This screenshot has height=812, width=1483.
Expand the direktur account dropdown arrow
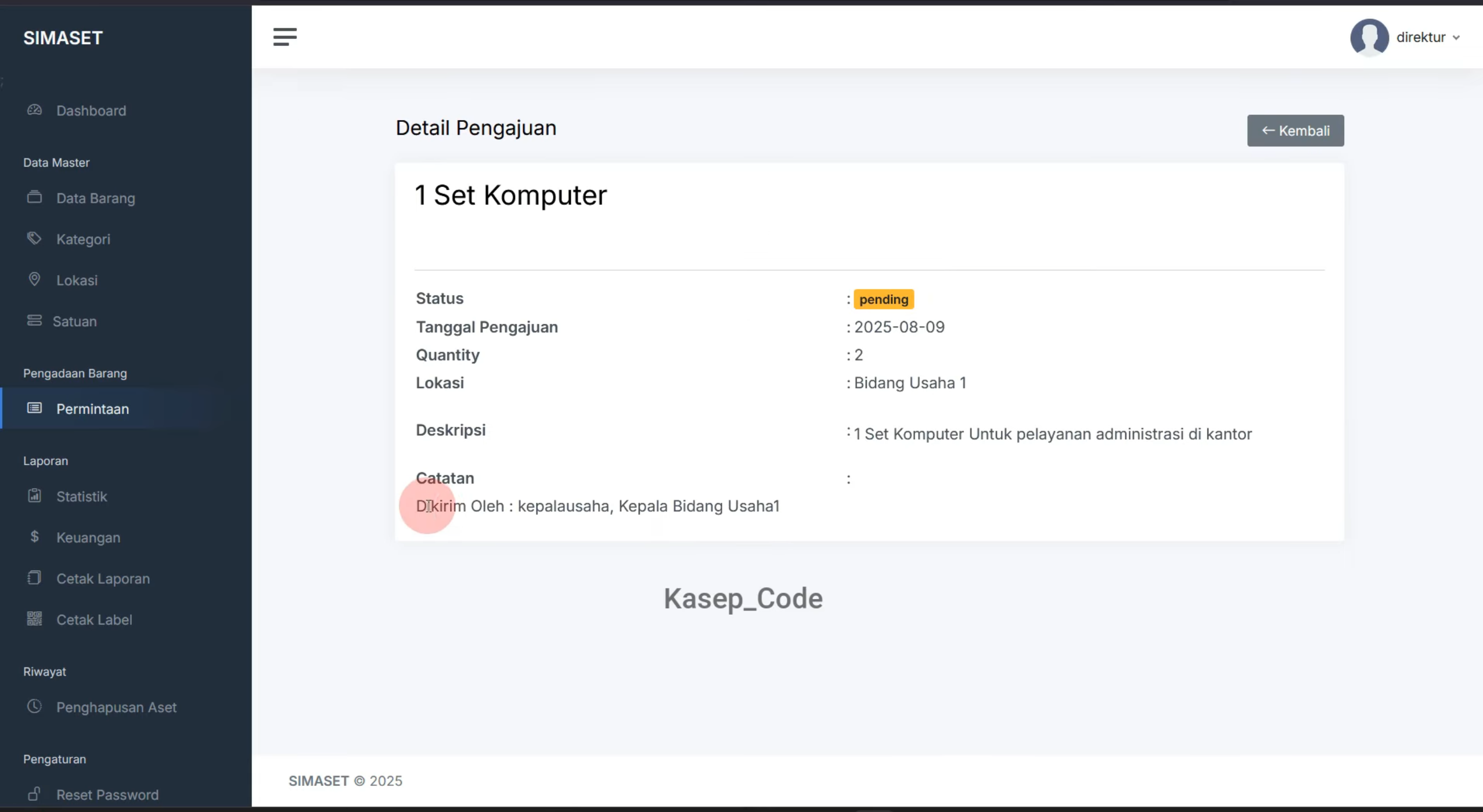click(x=1456, y=38)
